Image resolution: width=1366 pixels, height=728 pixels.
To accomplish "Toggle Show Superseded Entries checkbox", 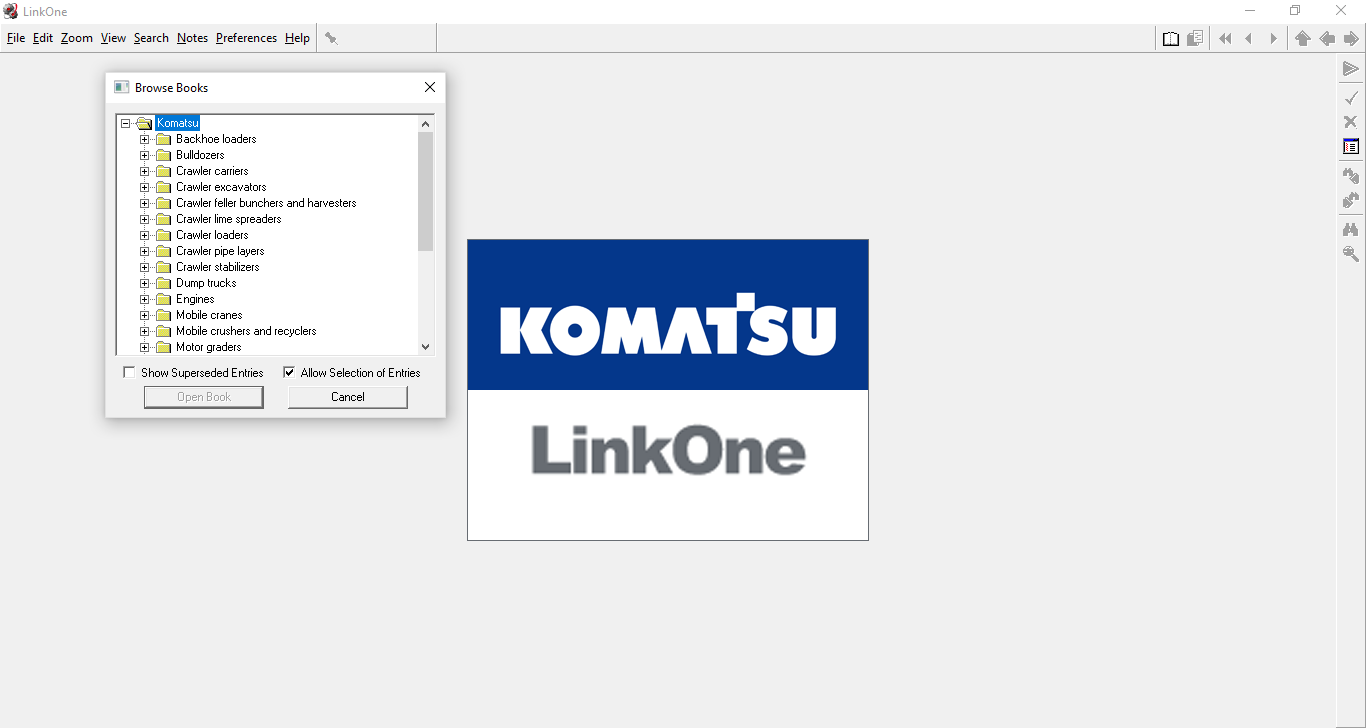I will coord(129,372).
